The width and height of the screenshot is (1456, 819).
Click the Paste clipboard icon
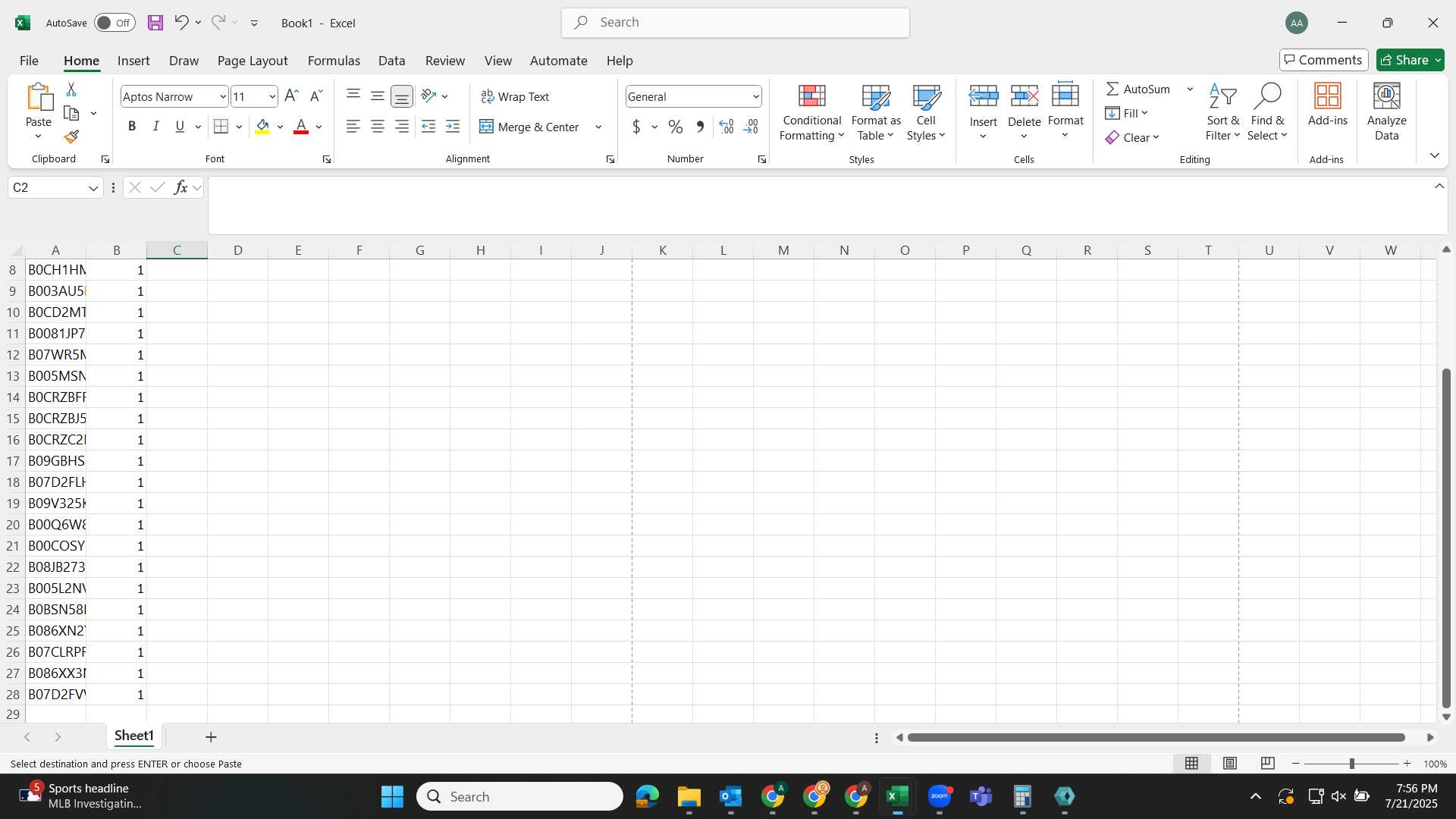(39, 97)
